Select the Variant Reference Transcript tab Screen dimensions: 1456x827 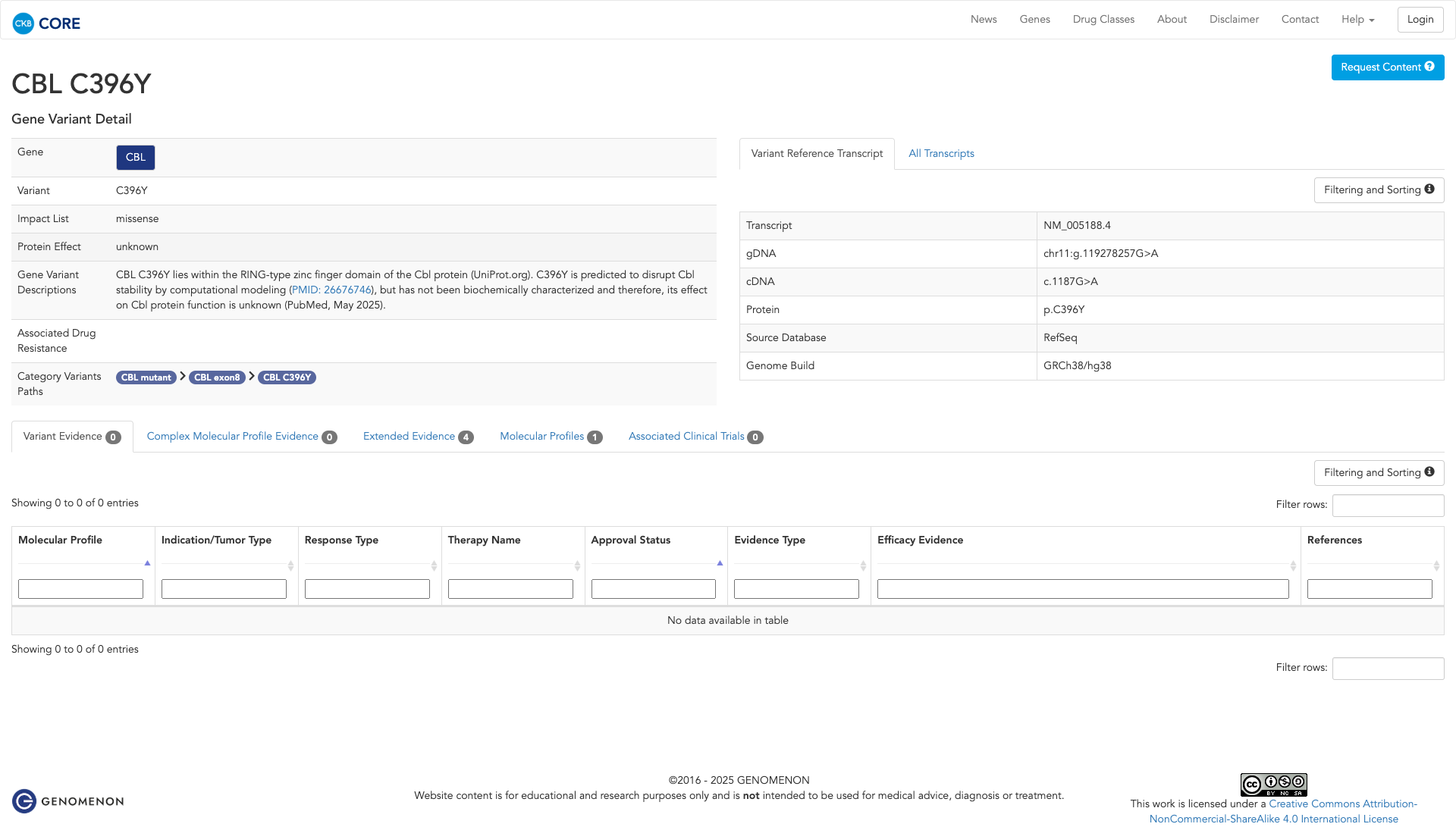[817, 154]
